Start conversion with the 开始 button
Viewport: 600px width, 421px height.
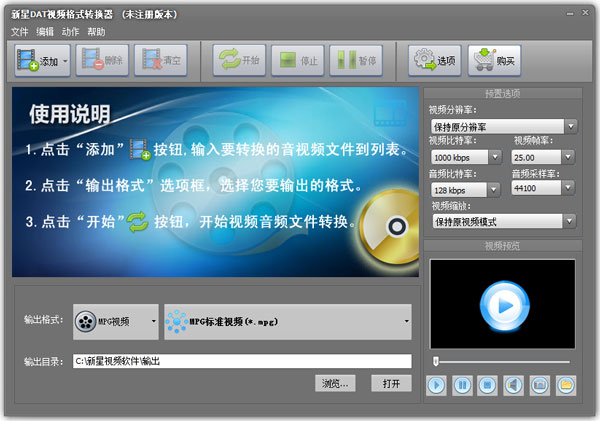(x=239, y=60)
